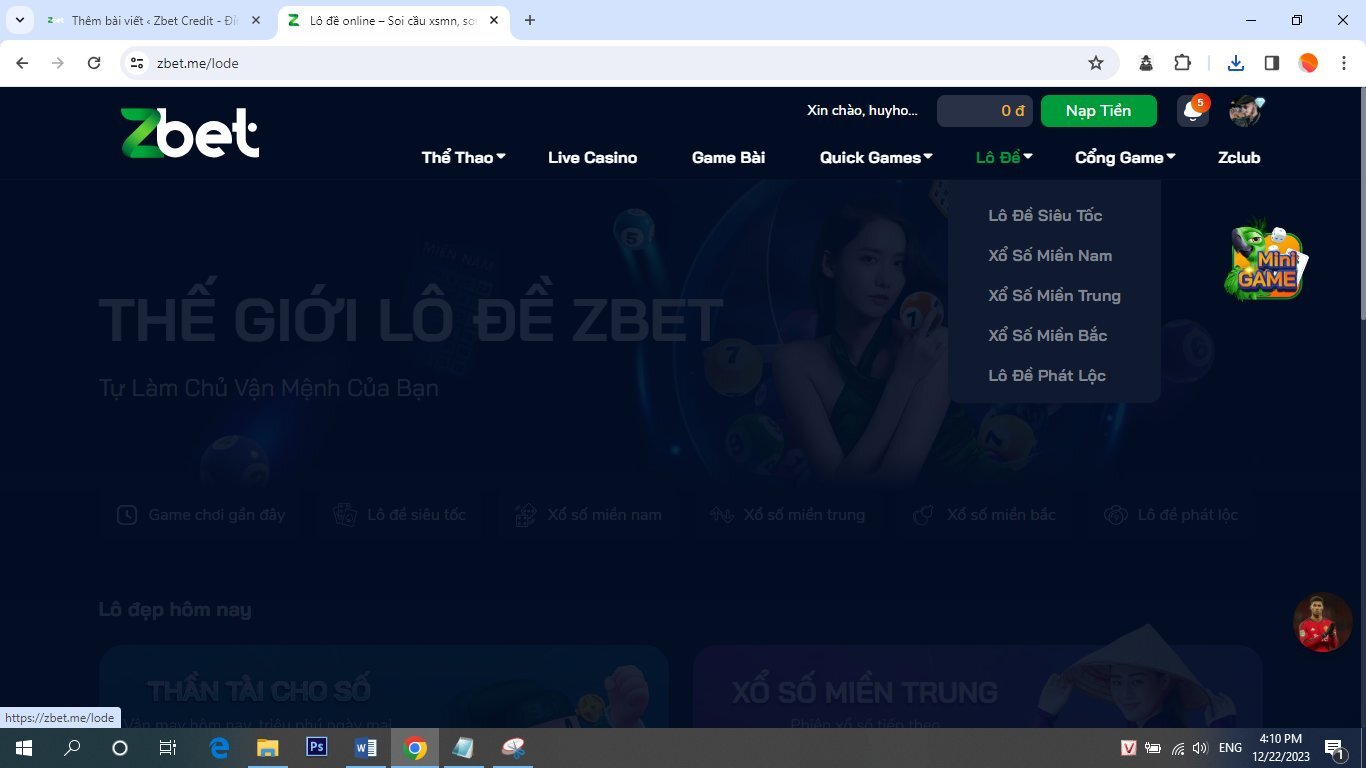This screenshot has height=768, width=1366.
Task: Toggle Chrome side panel icon
Action: pyautogui.click(x=1272, y=63)
